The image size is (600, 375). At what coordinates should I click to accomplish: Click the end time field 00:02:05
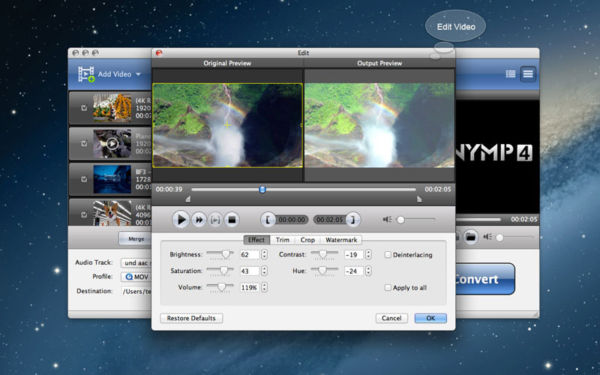[329, 220]
